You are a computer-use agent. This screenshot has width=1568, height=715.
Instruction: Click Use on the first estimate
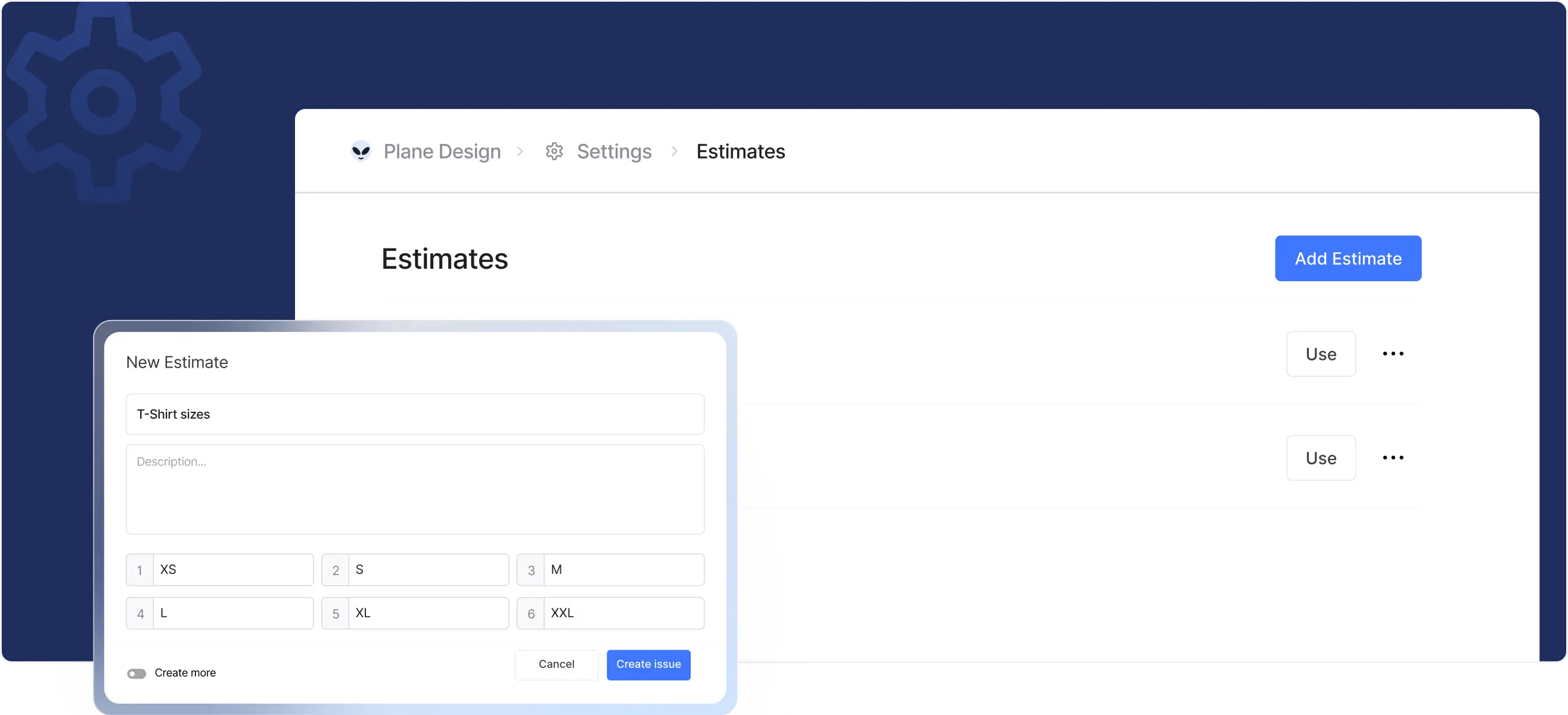coord(1320,353)
